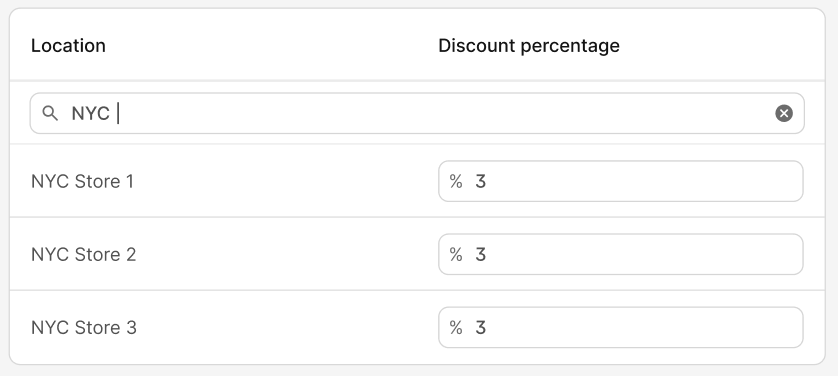Screen dimensions: 838x376
Task: Click the text caret after NYC in search
Action: tap(118, 113)
